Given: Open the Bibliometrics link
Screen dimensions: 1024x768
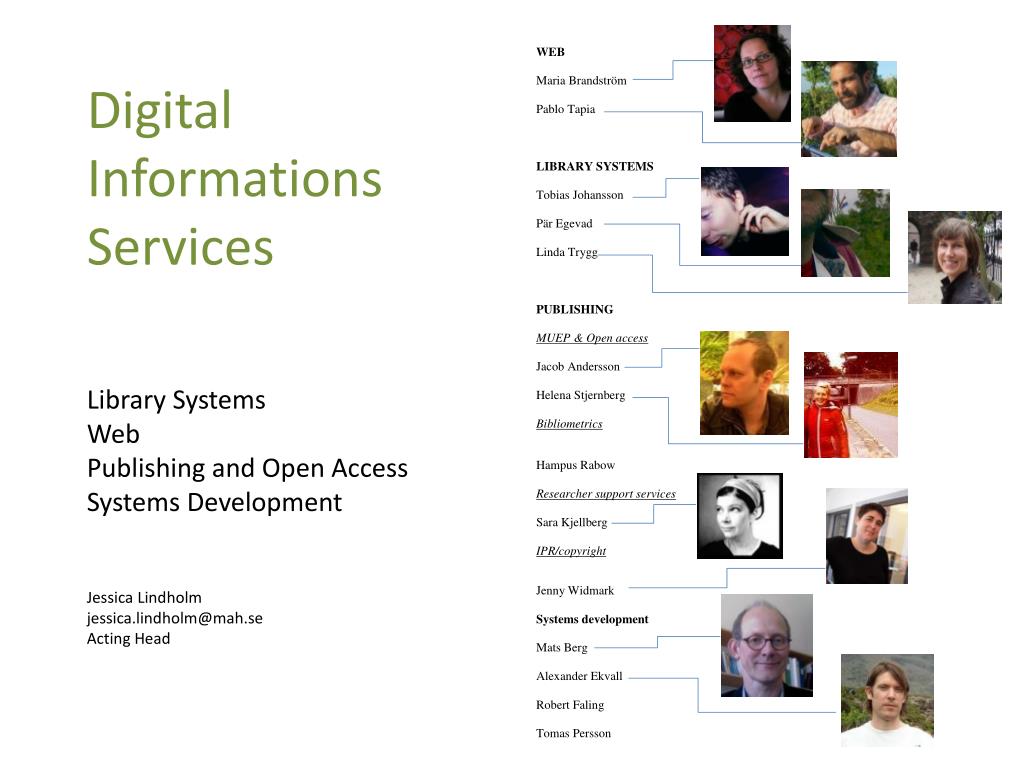Looking at the screenshot, I should coord(569,424).
